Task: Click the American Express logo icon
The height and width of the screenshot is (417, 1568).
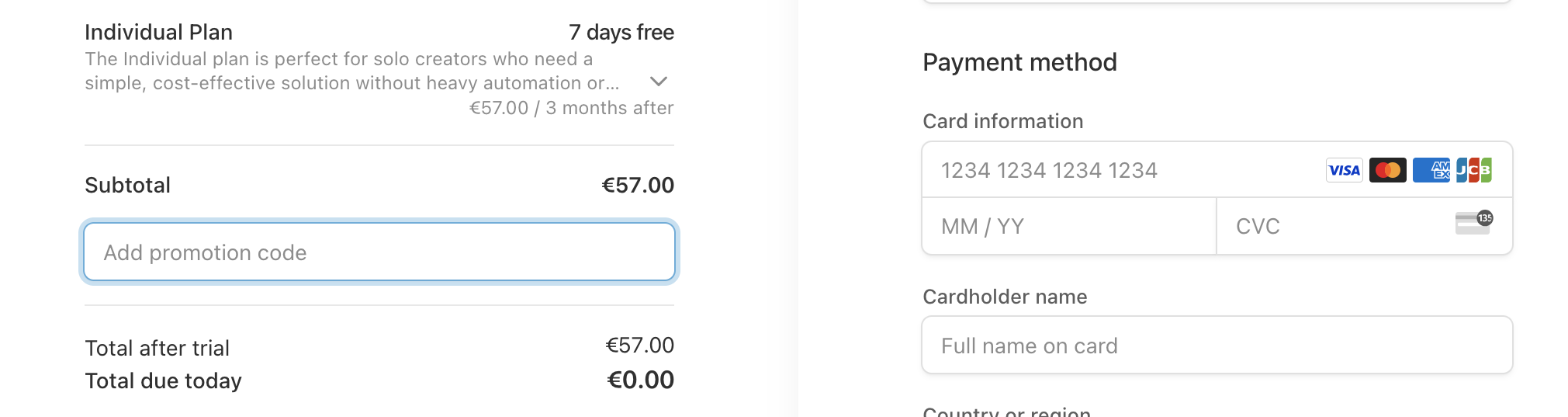Action: click(1431, 170)
